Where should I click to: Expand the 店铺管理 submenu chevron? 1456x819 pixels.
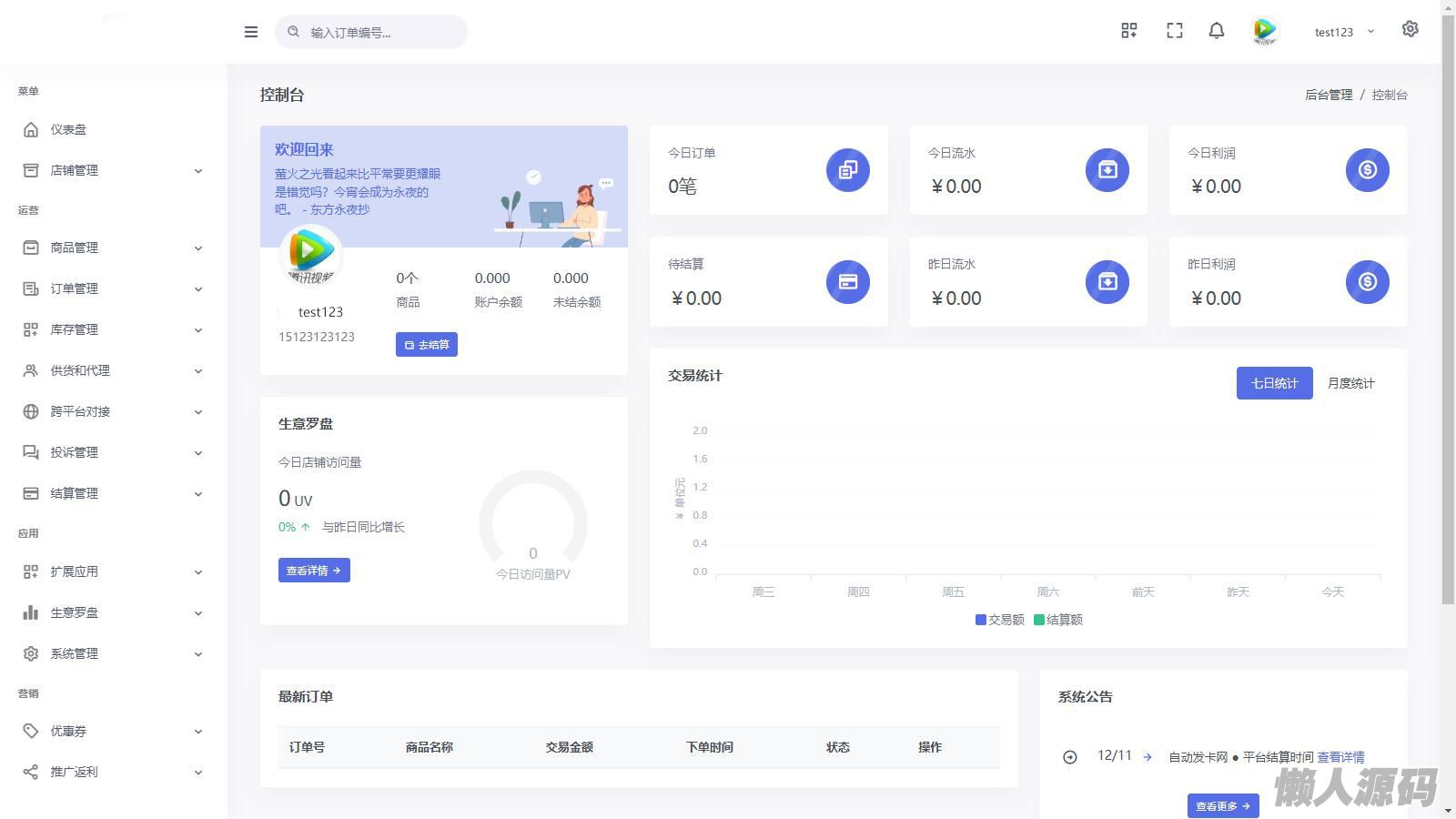(198, 171)
